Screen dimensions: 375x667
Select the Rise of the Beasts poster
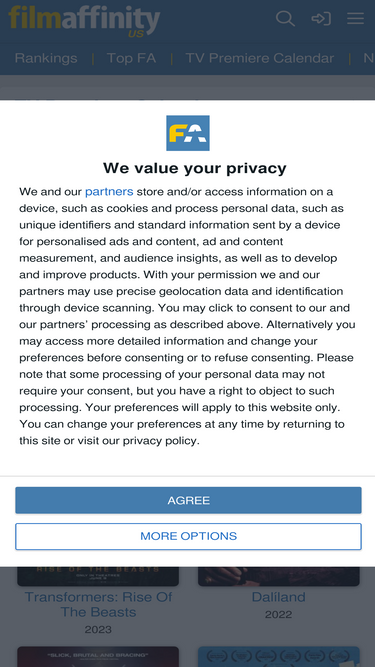98,576
